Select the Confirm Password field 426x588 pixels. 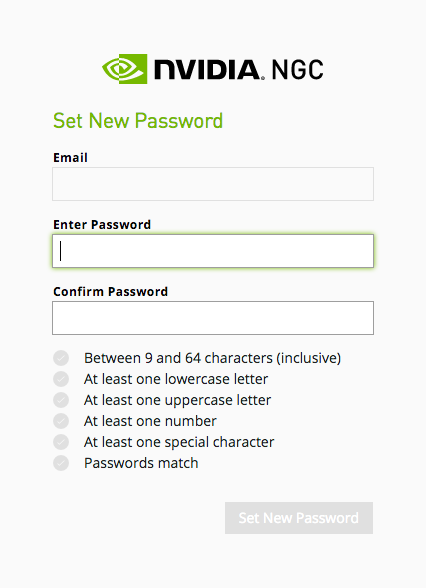tap(213, 318)
